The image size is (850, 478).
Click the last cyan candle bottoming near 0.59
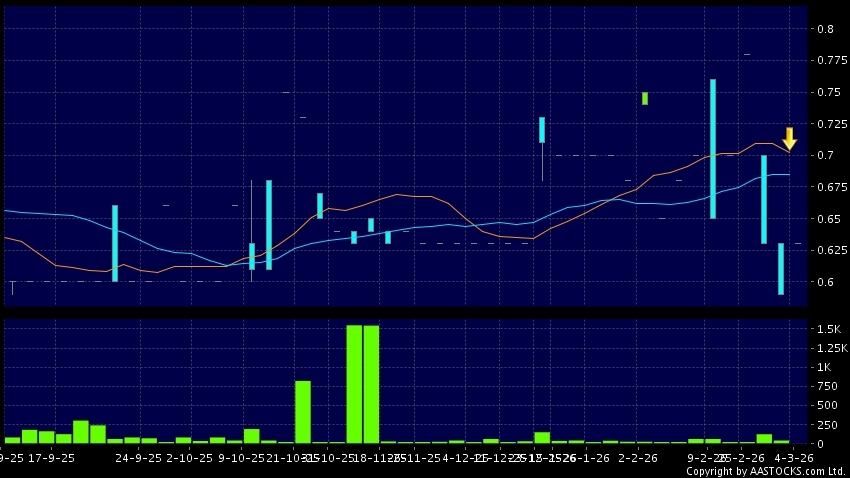click(x=781, y=269)
